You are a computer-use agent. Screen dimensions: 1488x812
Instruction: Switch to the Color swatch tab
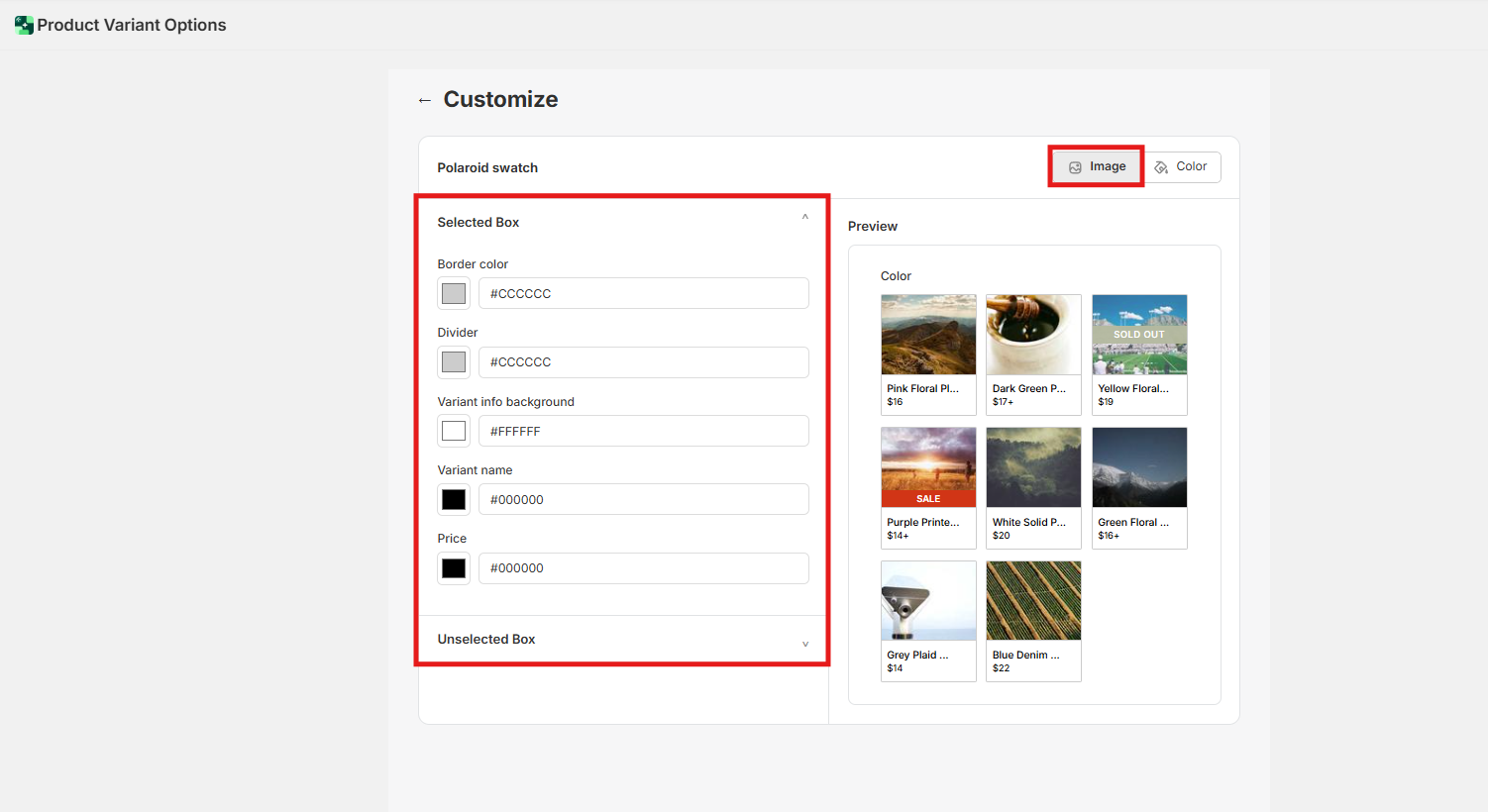click(1182, 166)
